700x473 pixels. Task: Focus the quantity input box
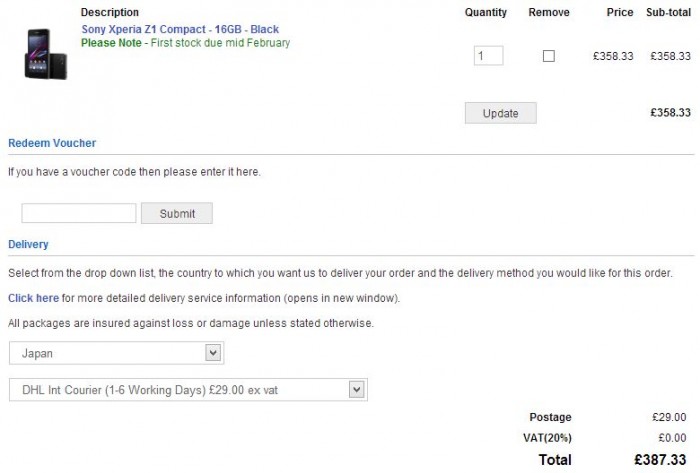[488, 56]
